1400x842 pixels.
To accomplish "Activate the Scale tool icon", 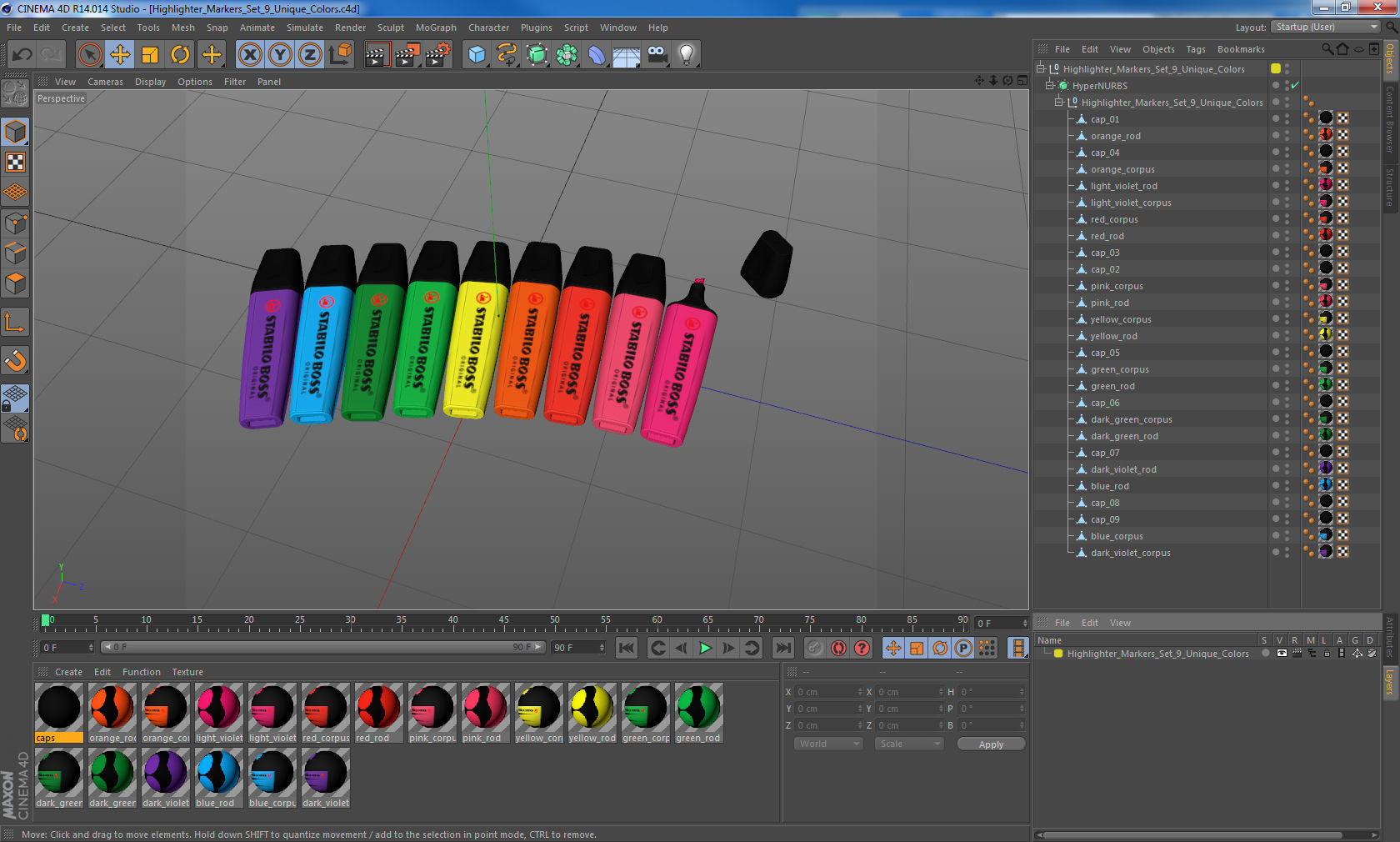I will 150,55.
